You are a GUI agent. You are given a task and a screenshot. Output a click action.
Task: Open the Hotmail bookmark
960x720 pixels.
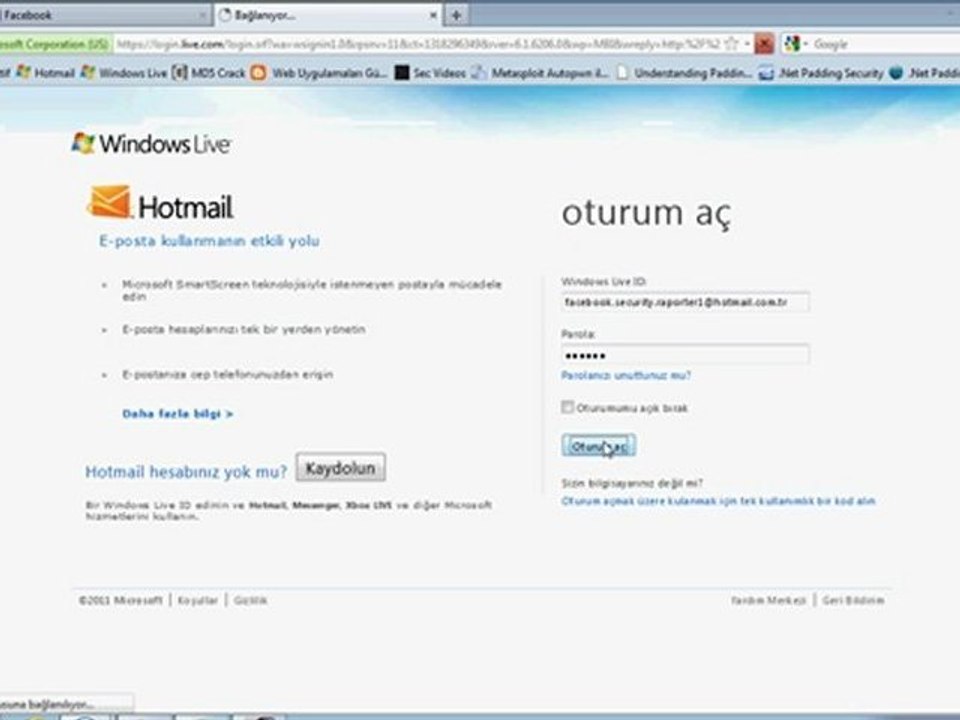pos(46,73)
